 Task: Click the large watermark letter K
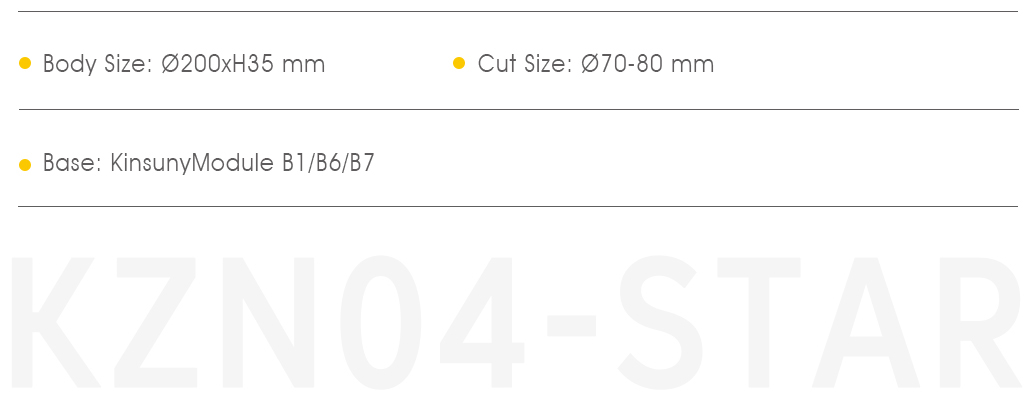(55, 322)
